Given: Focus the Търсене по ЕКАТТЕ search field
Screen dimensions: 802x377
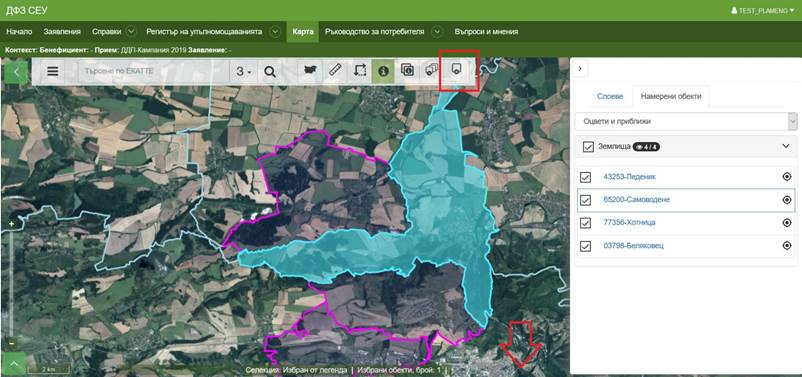Looking at the screenshot, I should (x=153, y=72).
